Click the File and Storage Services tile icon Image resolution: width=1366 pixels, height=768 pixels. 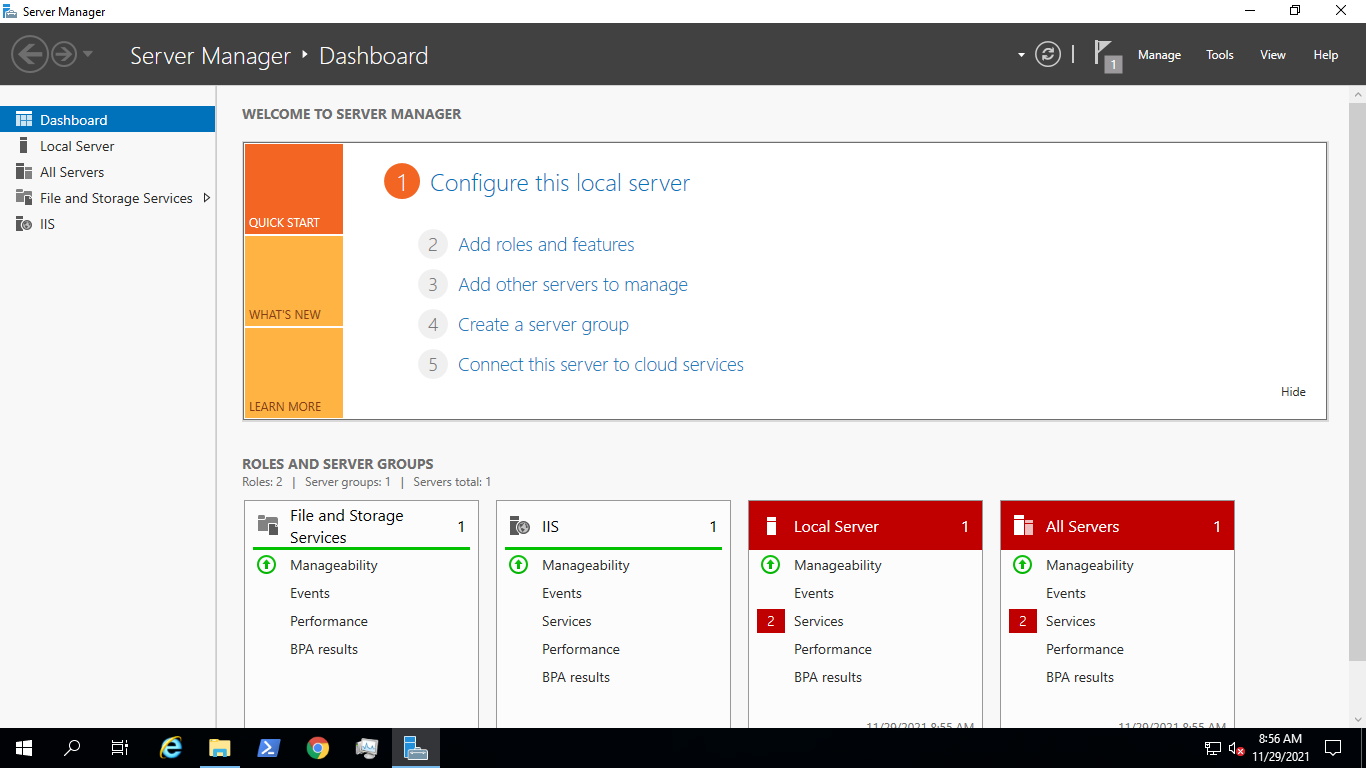point(267,524)
